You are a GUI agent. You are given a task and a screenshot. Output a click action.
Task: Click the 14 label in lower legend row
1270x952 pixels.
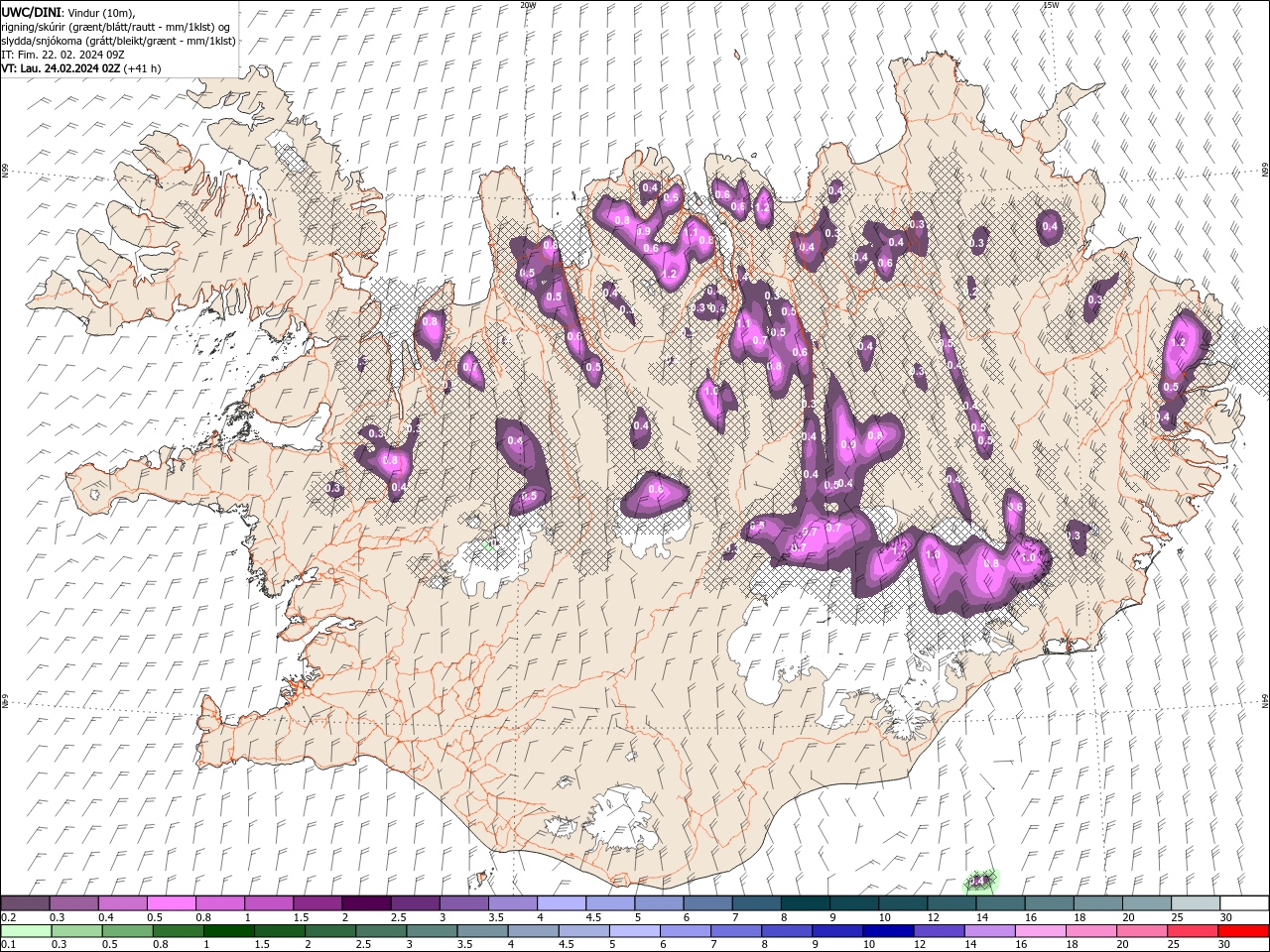click(971, 945)
